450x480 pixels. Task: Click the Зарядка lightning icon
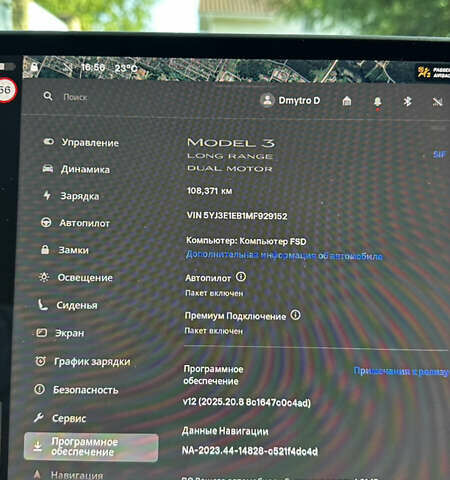(x=47, y=195)
